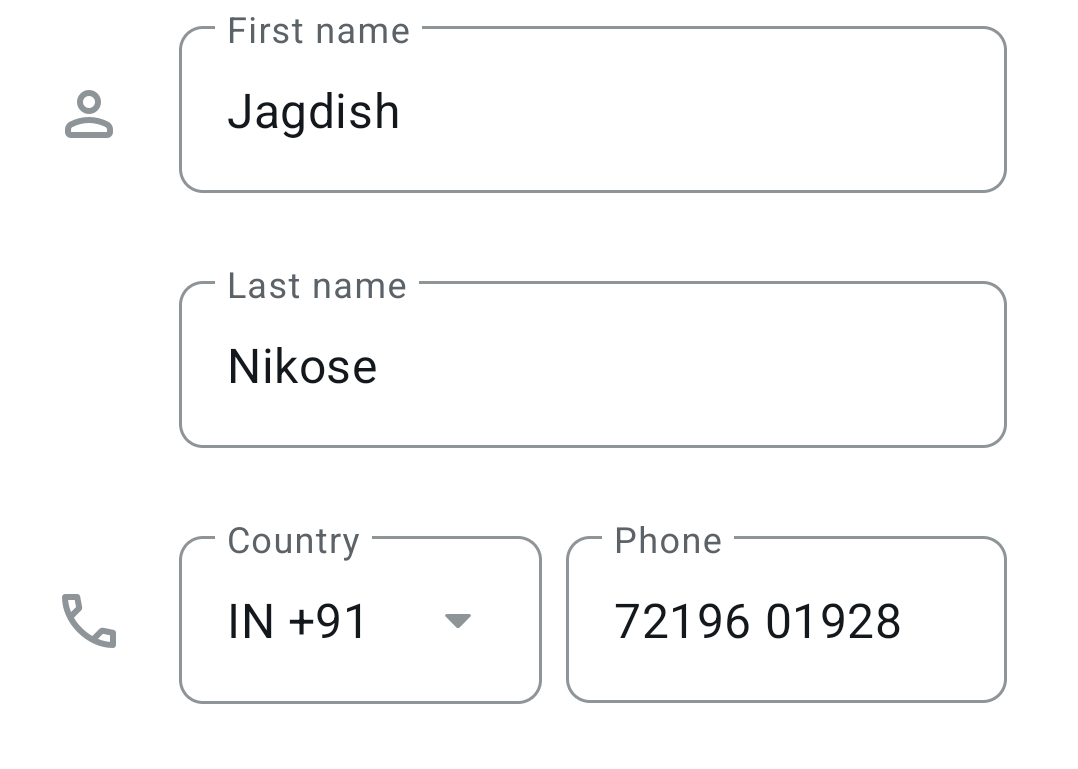Click the person contact icon
This screenshot has width=1078, height=769.
[89, 113]
